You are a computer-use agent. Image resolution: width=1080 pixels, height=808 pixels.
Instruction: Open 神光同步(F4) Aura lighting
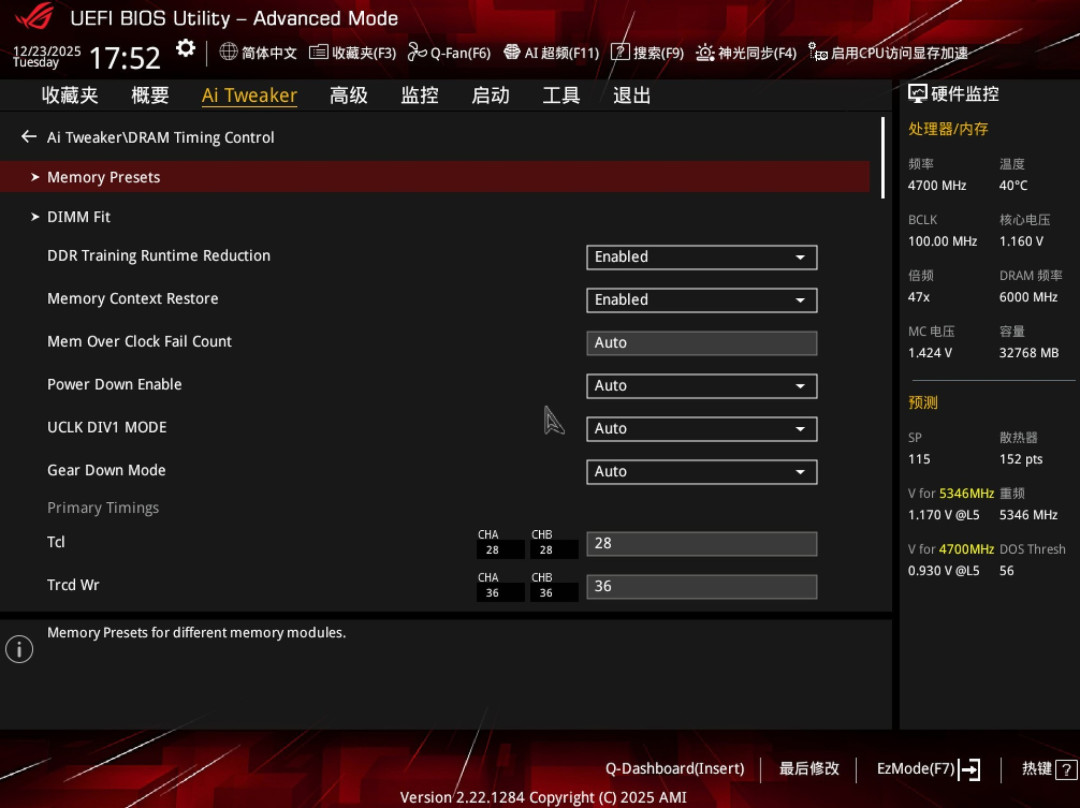[x=746, y=53]
